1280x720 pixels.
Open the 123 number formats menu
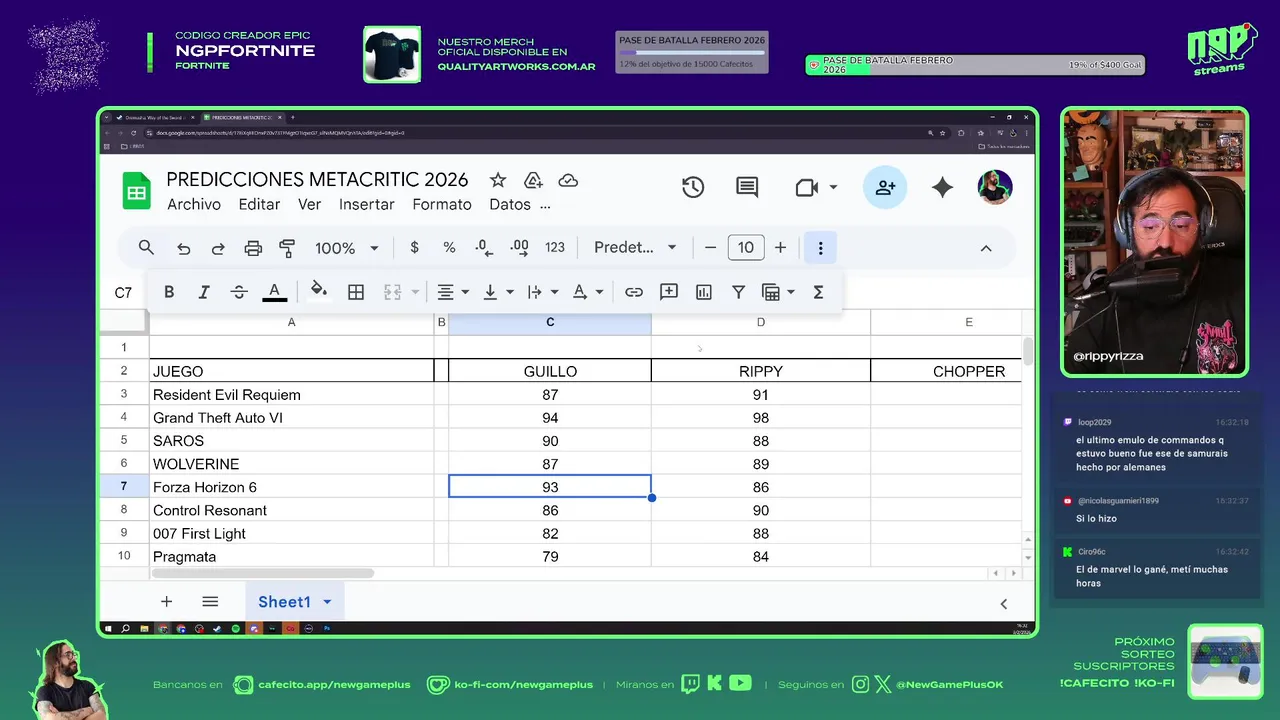click(x=555, y=247)
